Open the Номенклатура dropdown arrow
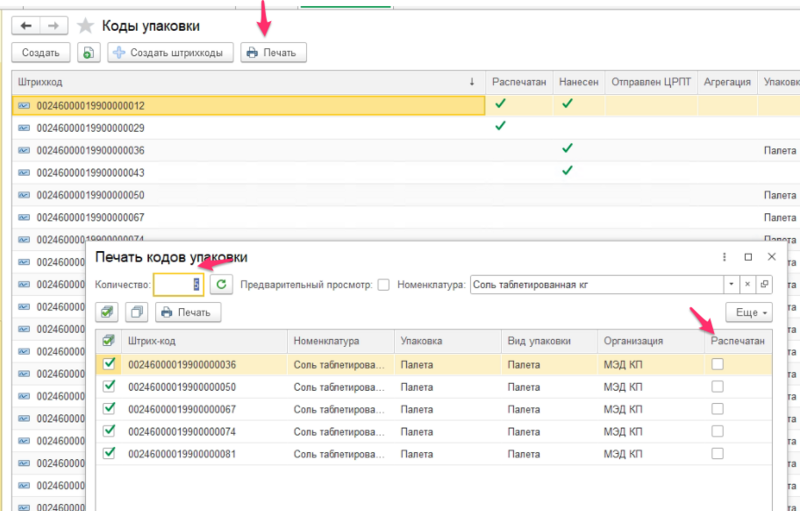800x511 pixels. click(731, 285)
